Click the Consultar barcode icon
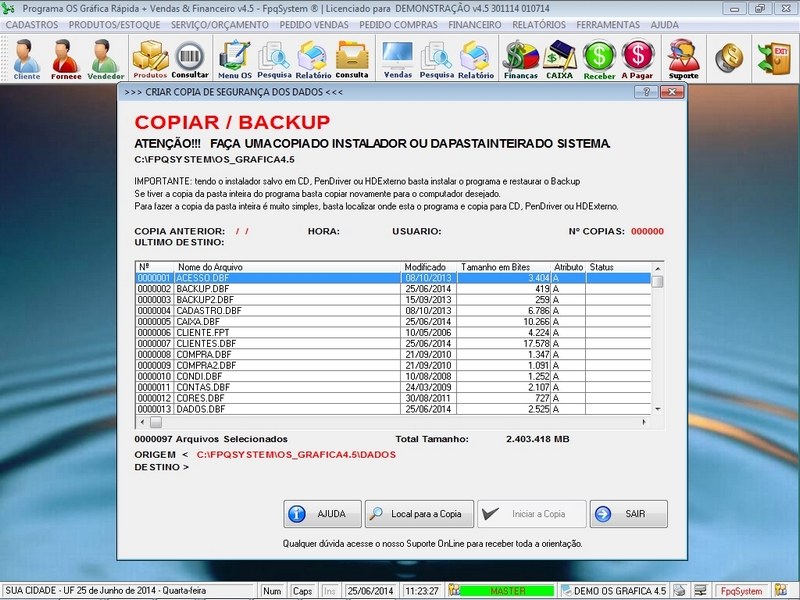The width and height of the screenshot is (800, 600). coord(190,58)
